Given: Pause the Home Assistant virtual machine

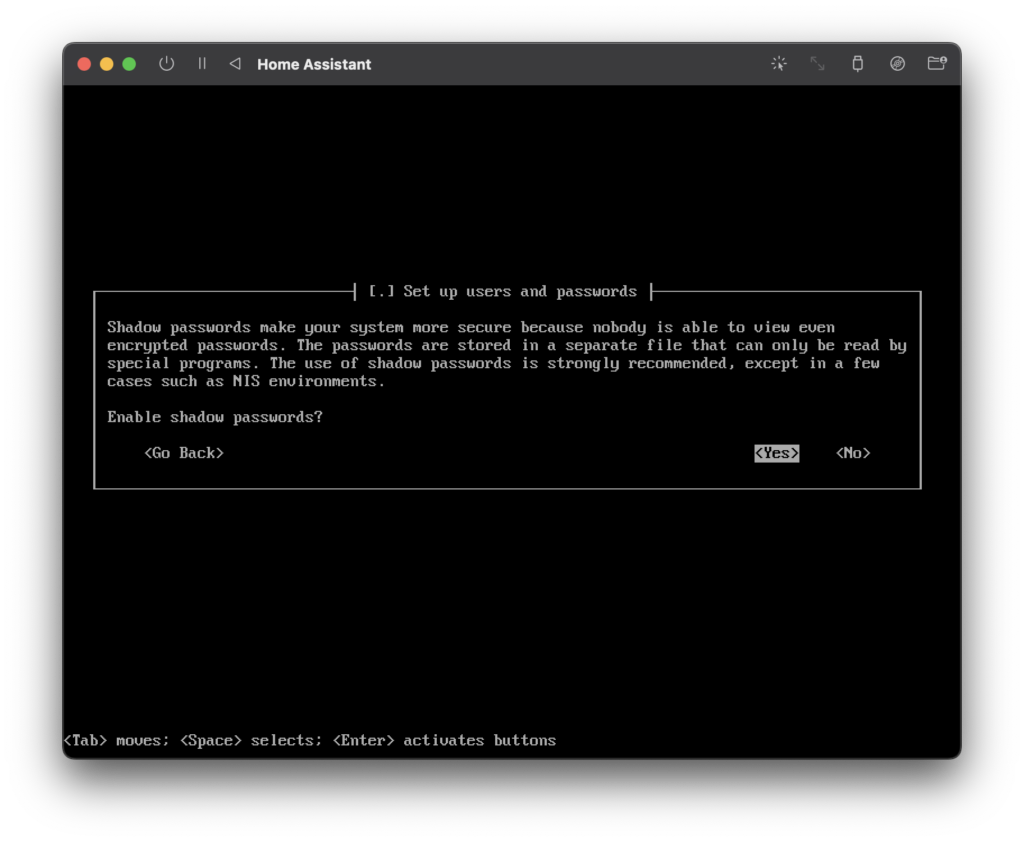Looking at the screenshot, I should 202,63.
